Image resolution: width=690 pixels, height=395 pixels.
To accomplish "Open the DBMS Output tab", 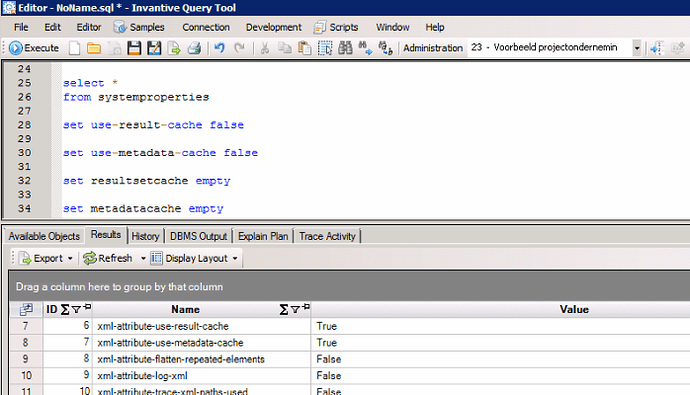I will point(198,236).
